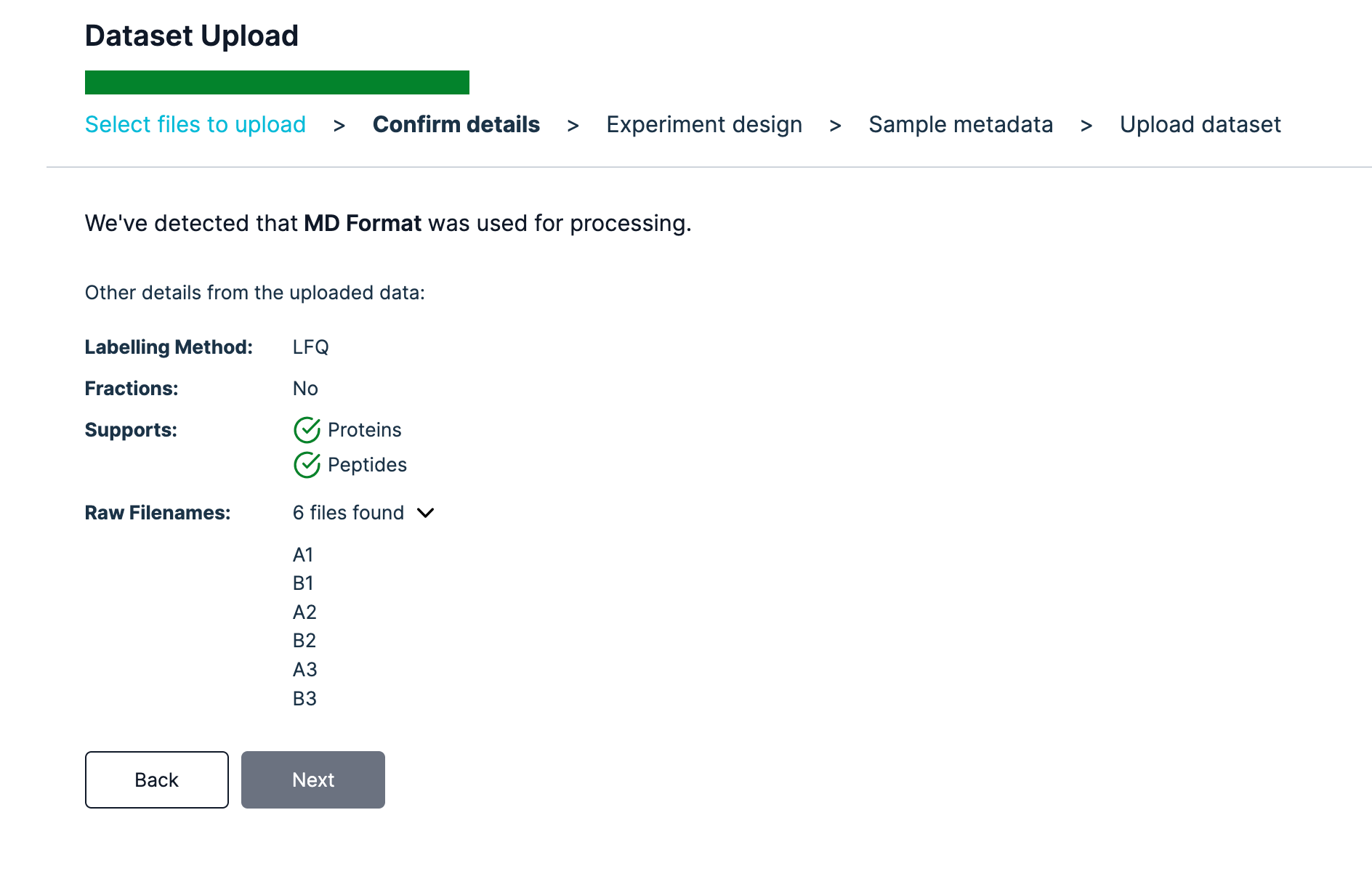Screen dimensions: 1372x879
Task: Click the LFQ labelling method value
Action: [311, 347]
